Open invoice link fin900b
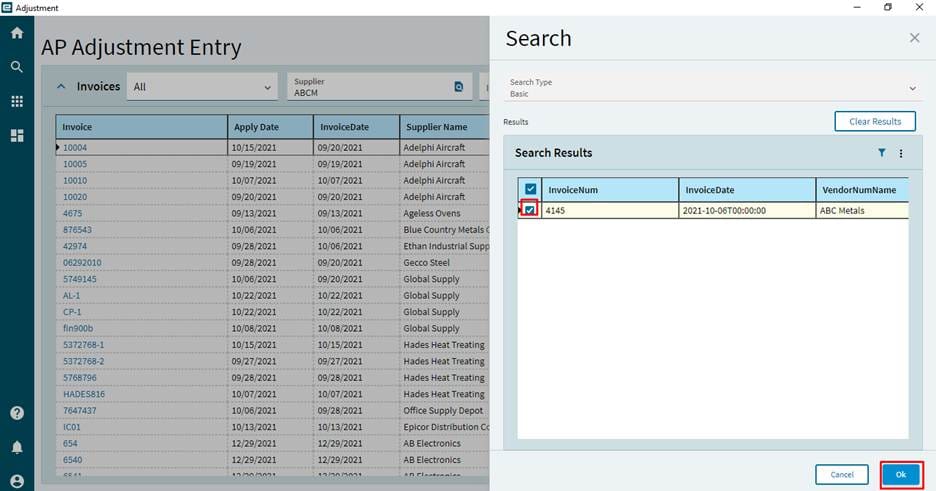This screenshot has width=936, height=491. 78,328
